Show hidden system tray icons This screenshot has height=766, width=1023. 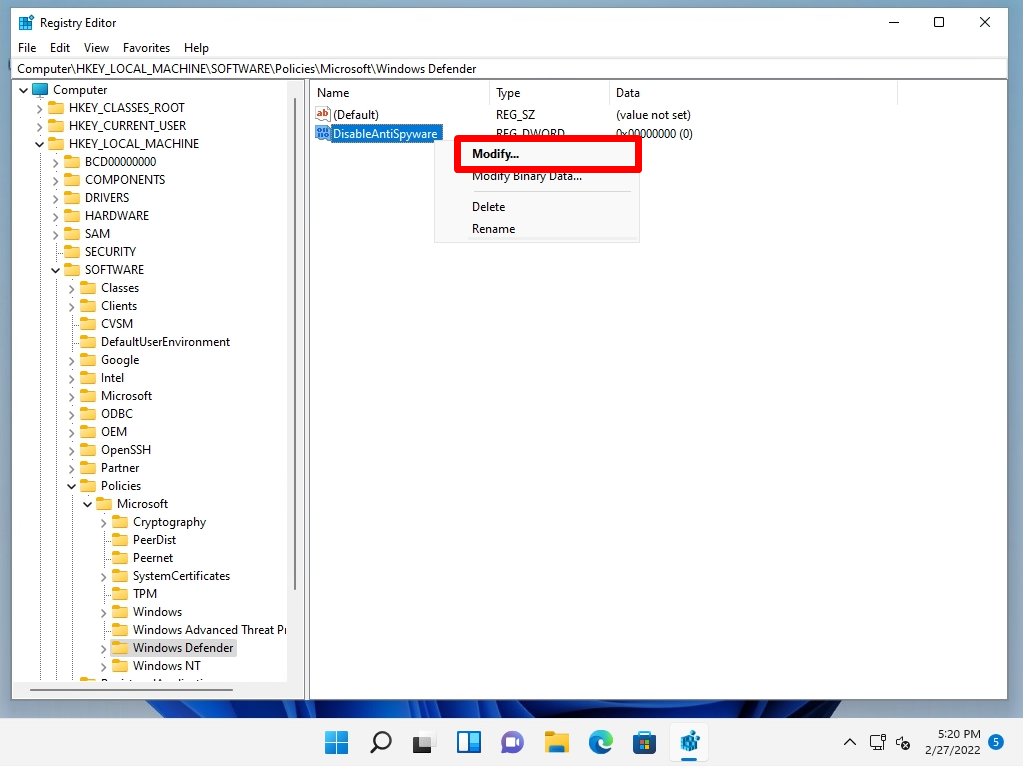[x=849, y=742]
